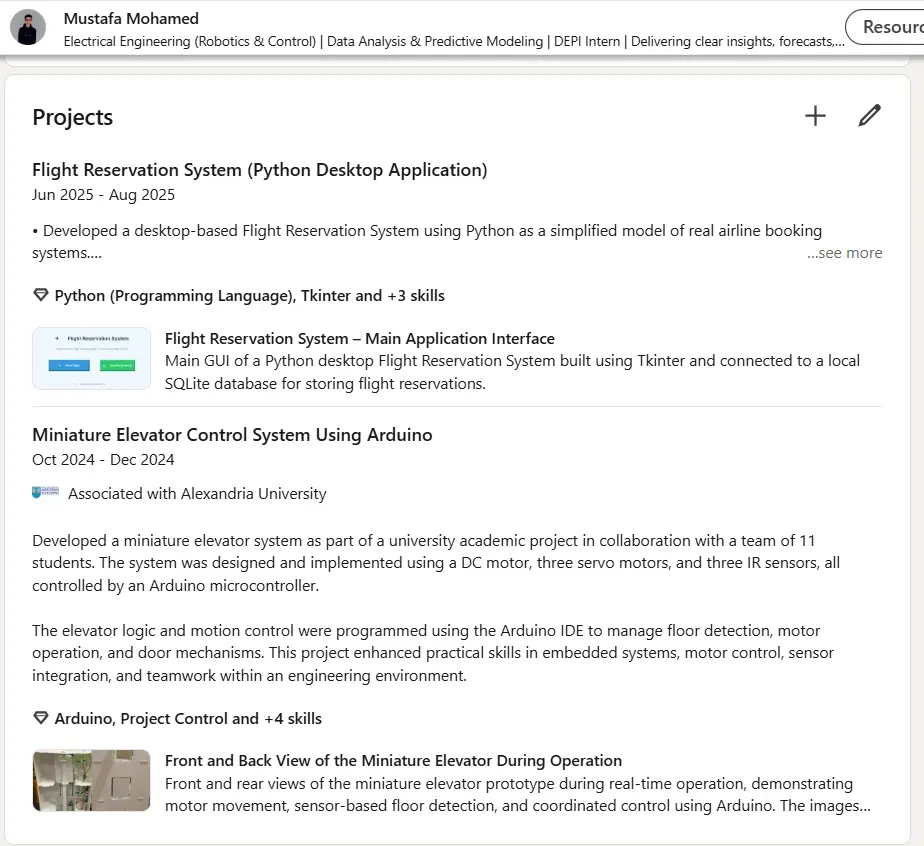Open Mustafa Mohamed's profile photo
Viewport: 924px width, 846px height.
28,28
